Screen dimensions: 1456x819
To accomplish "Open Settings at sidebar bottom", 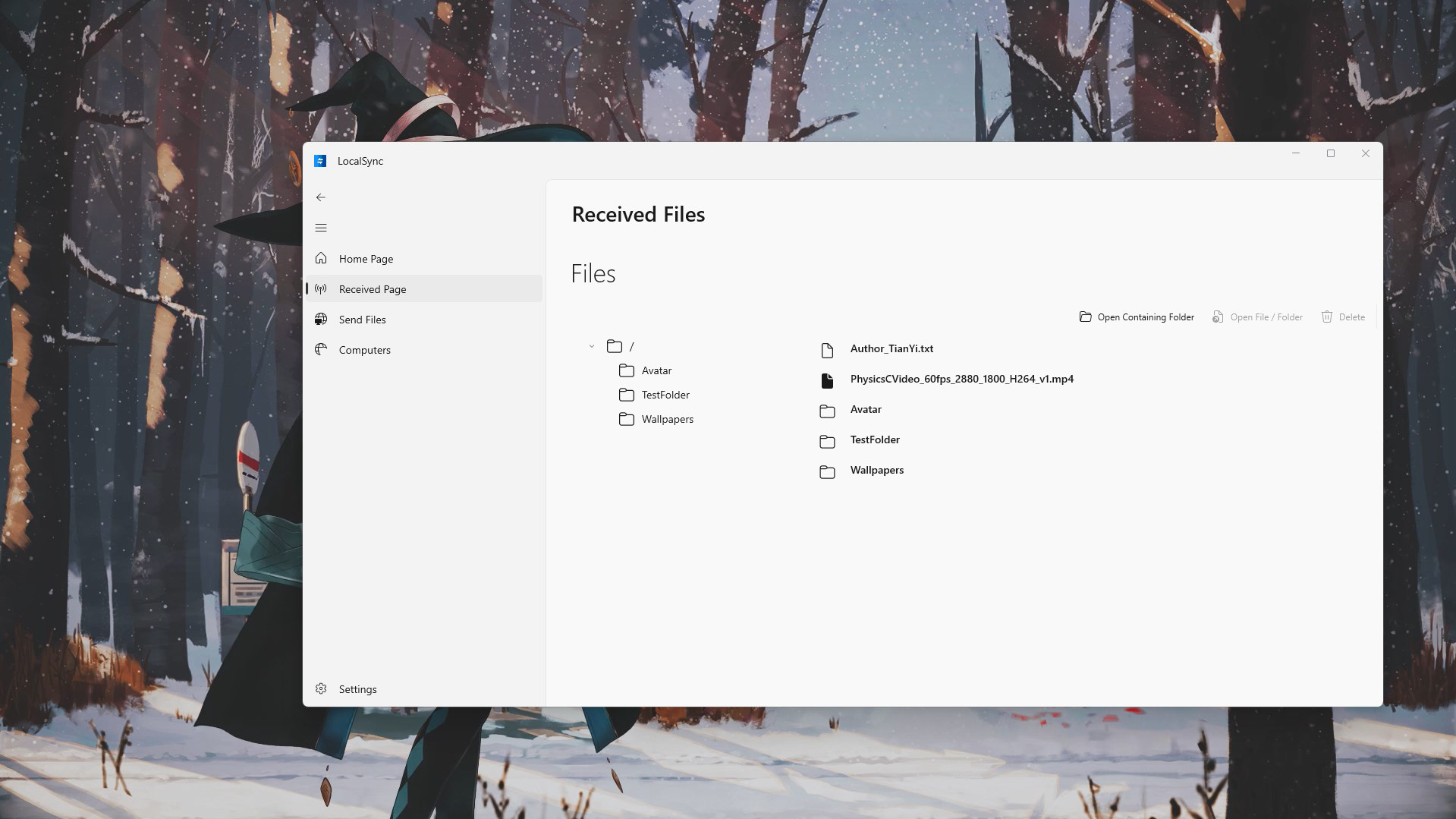I will (424, 689).
